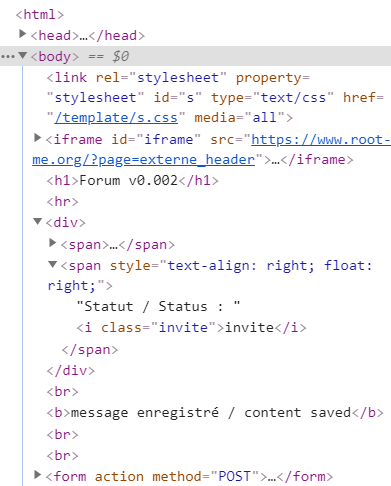Image resolution: width=391 pixels, height=486 pixels.
Task: Expand the iframe element triangle
Action: click(38, 138)
